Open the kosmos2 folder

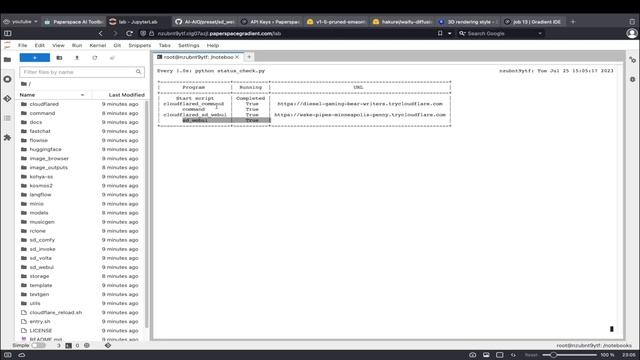41,185
